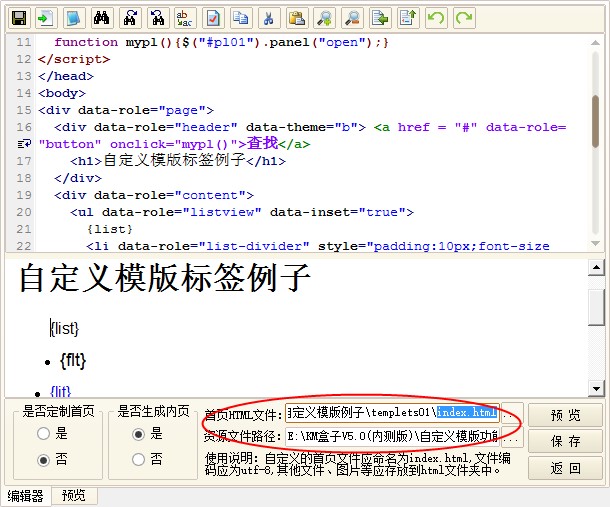Switch to the 预览 tab at bottom
This screenshot has width=610, height=507.
[x=74, y=496]
